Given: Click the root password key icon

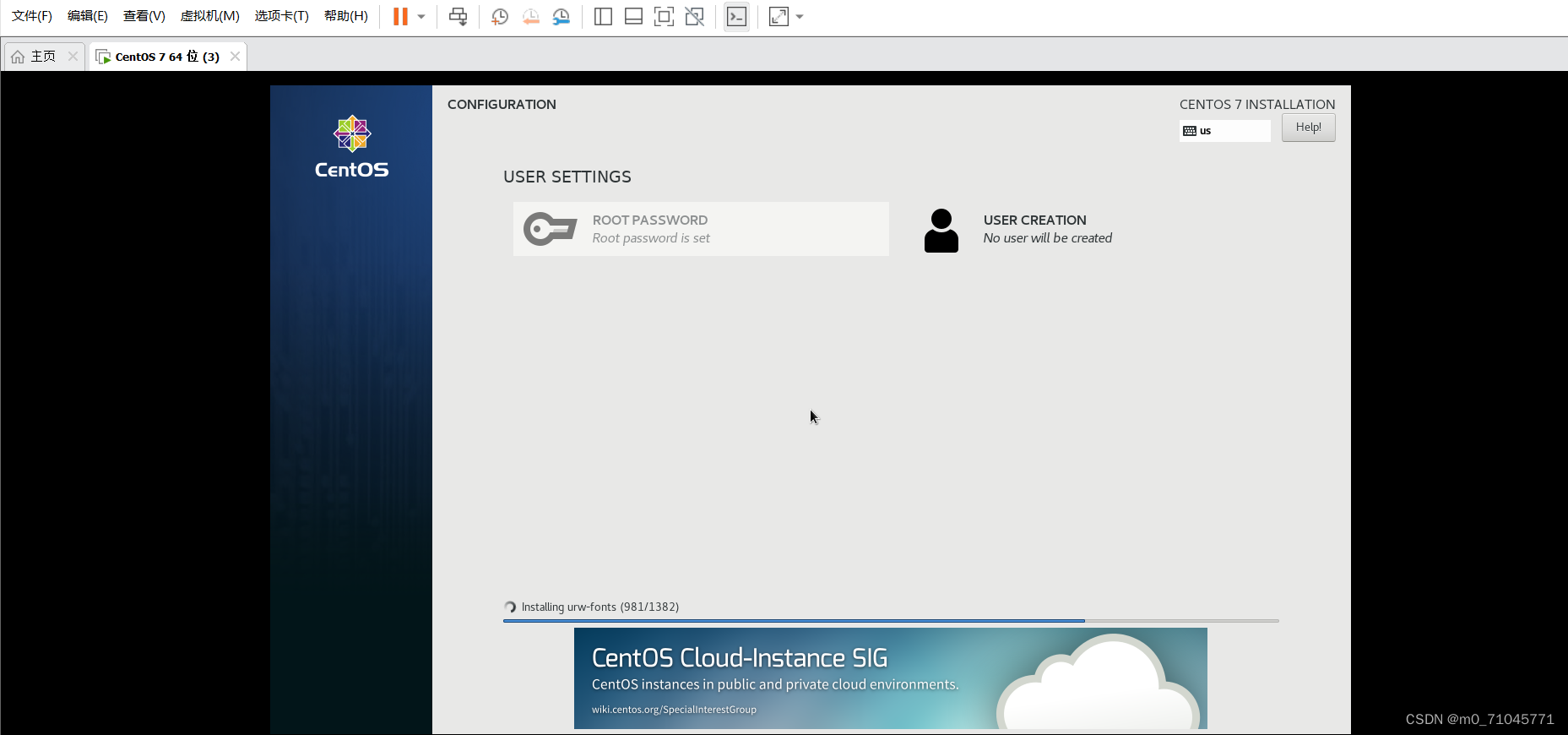Looking at the screenshot, I should pos(550,229).
